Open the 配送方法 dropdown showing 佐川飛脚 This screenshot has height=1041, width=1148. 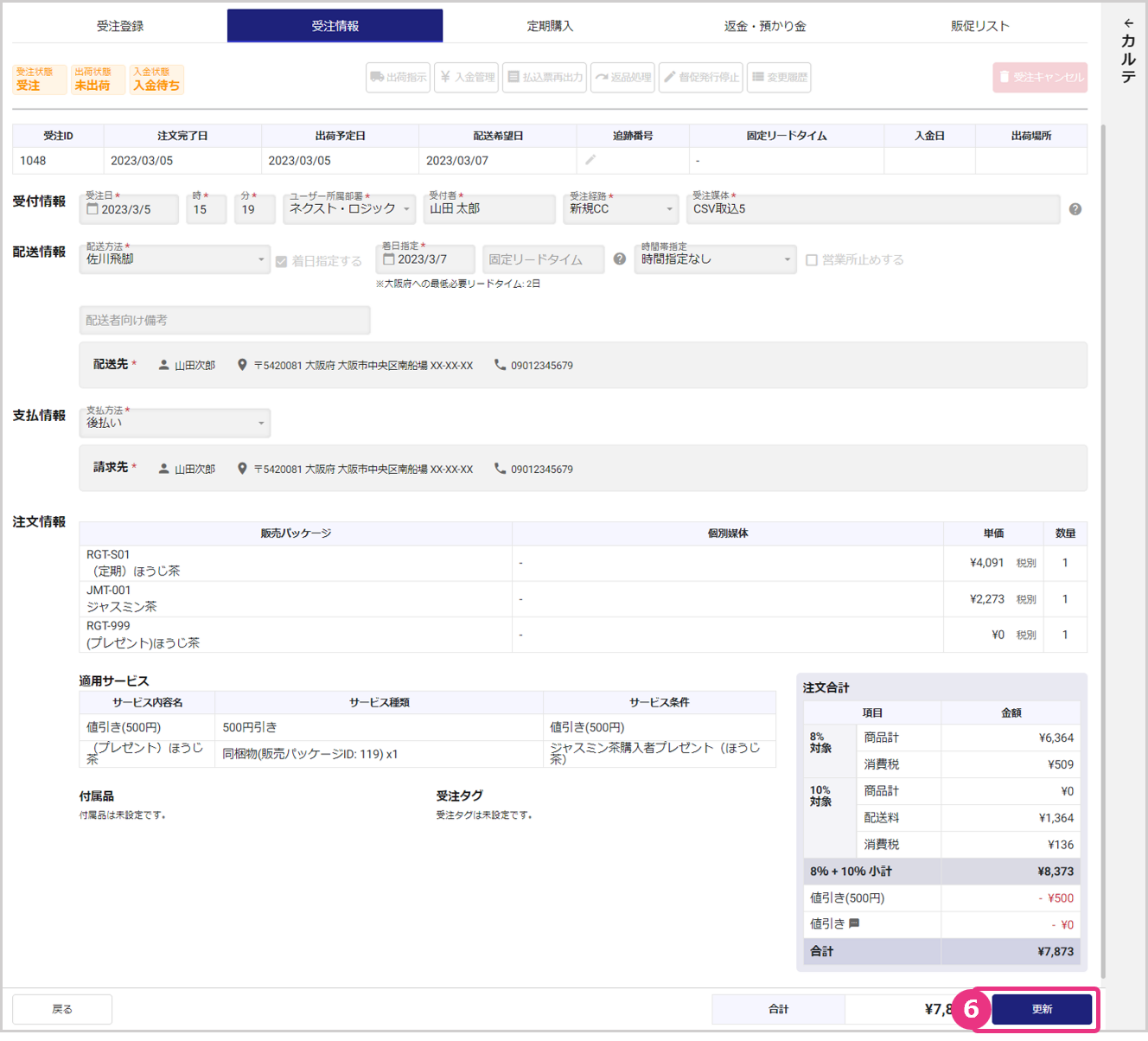[x=175, y=259]
